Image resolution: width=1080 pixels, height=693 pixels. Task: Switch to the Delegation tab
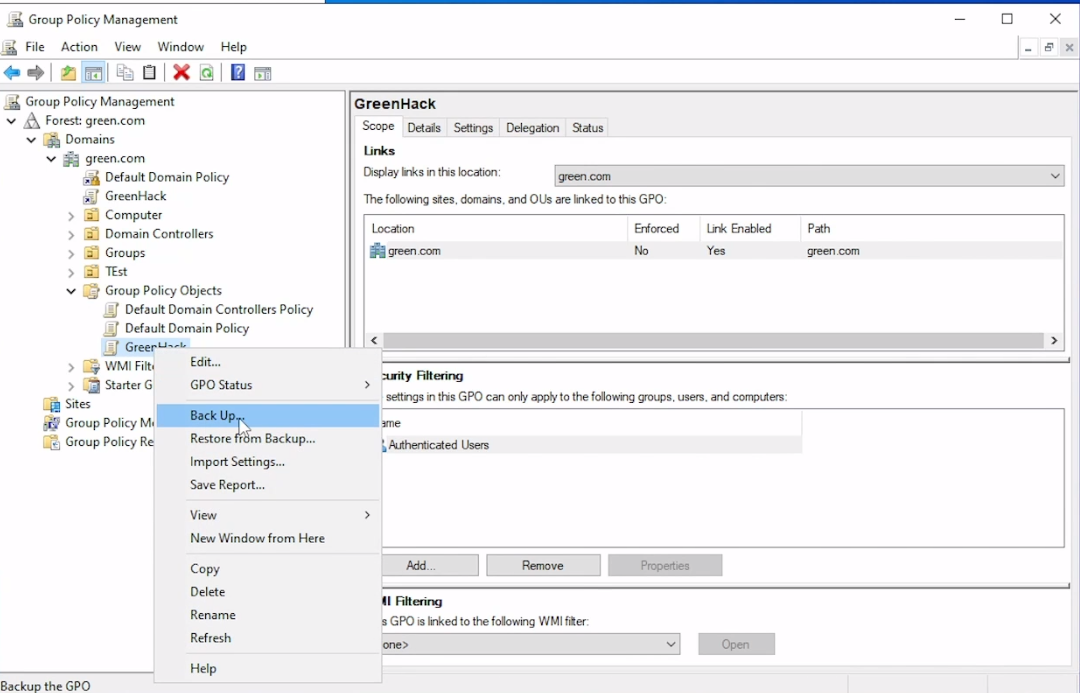tap(532, 127)
